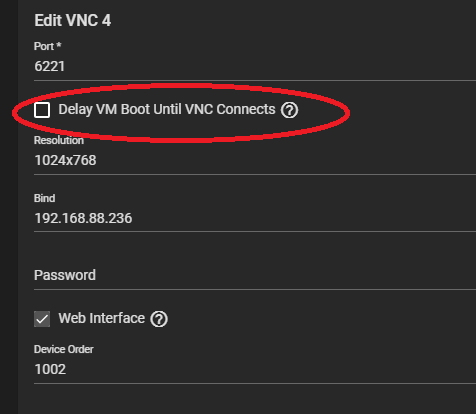Select the 1024x768 resolution value

click(x=65, y=160)
